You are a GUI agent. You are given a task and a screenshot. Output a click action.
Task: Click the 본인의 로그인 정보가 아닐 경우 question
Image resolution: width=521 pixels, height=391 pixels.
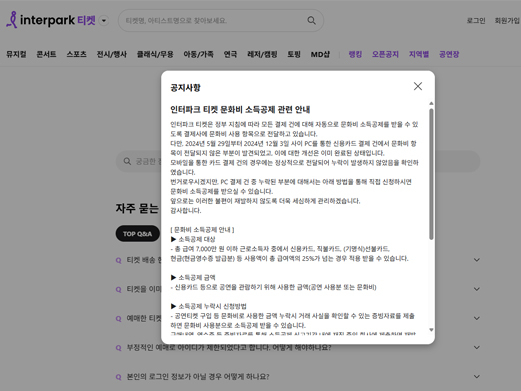pyautogui.click(x=198, y=377)
